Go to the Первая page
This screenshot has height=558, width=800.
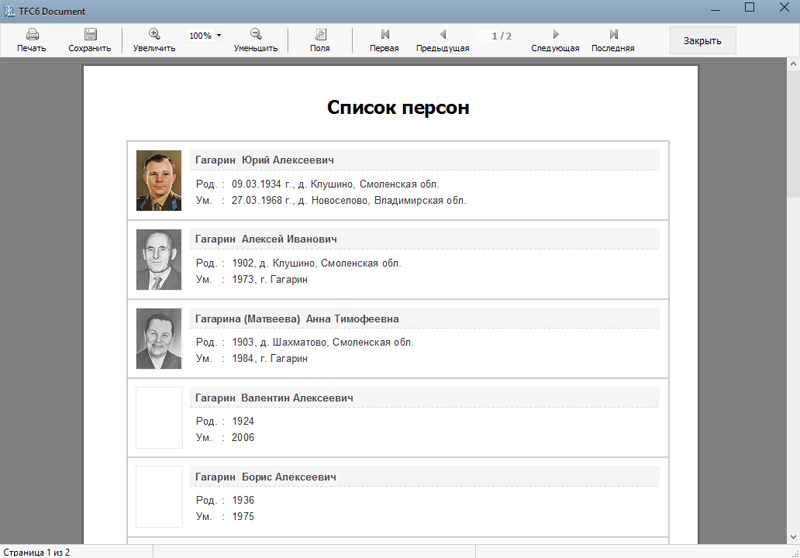(385, 34)
